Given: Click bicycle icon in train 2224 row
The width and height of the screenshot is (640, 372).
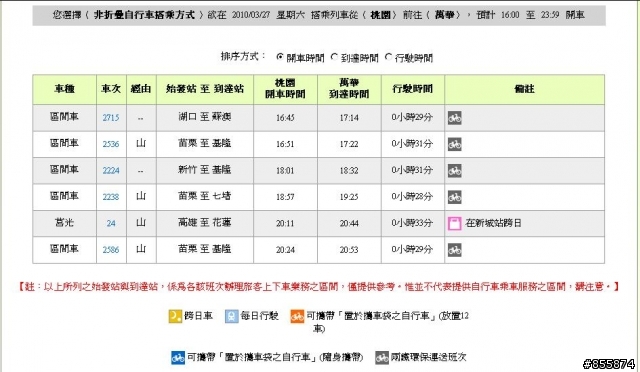Looking at the screenshot, I should [x=455, y=171].
